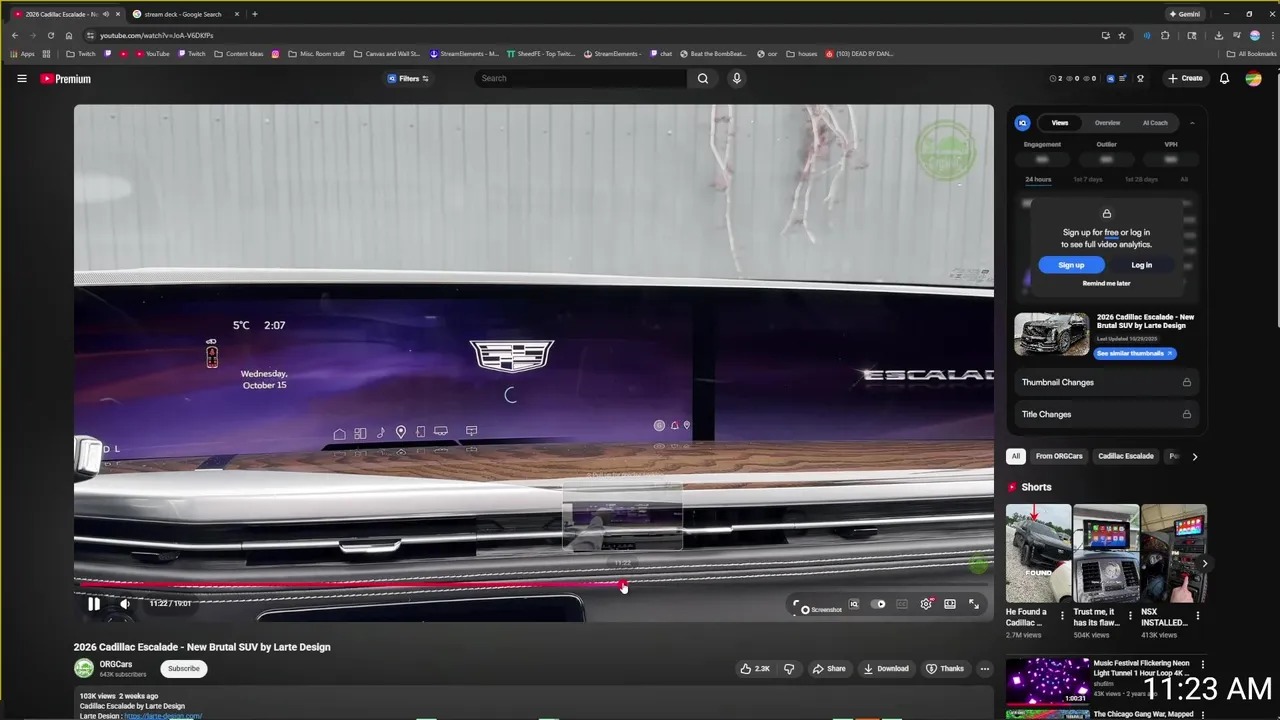Open options for He Found a Cadillac short
The width and height of the screenshot is (1280, 720).
1063,616
